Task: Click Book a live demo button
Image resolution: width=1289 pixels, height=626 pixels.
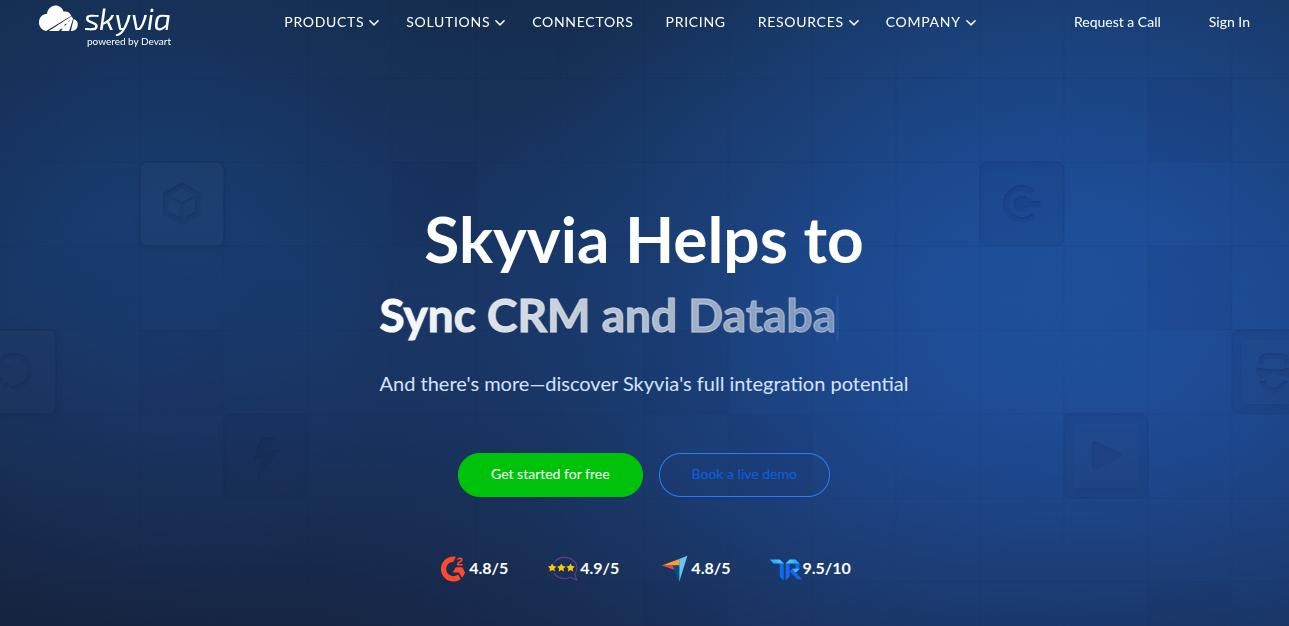Action: pos(744,474)
